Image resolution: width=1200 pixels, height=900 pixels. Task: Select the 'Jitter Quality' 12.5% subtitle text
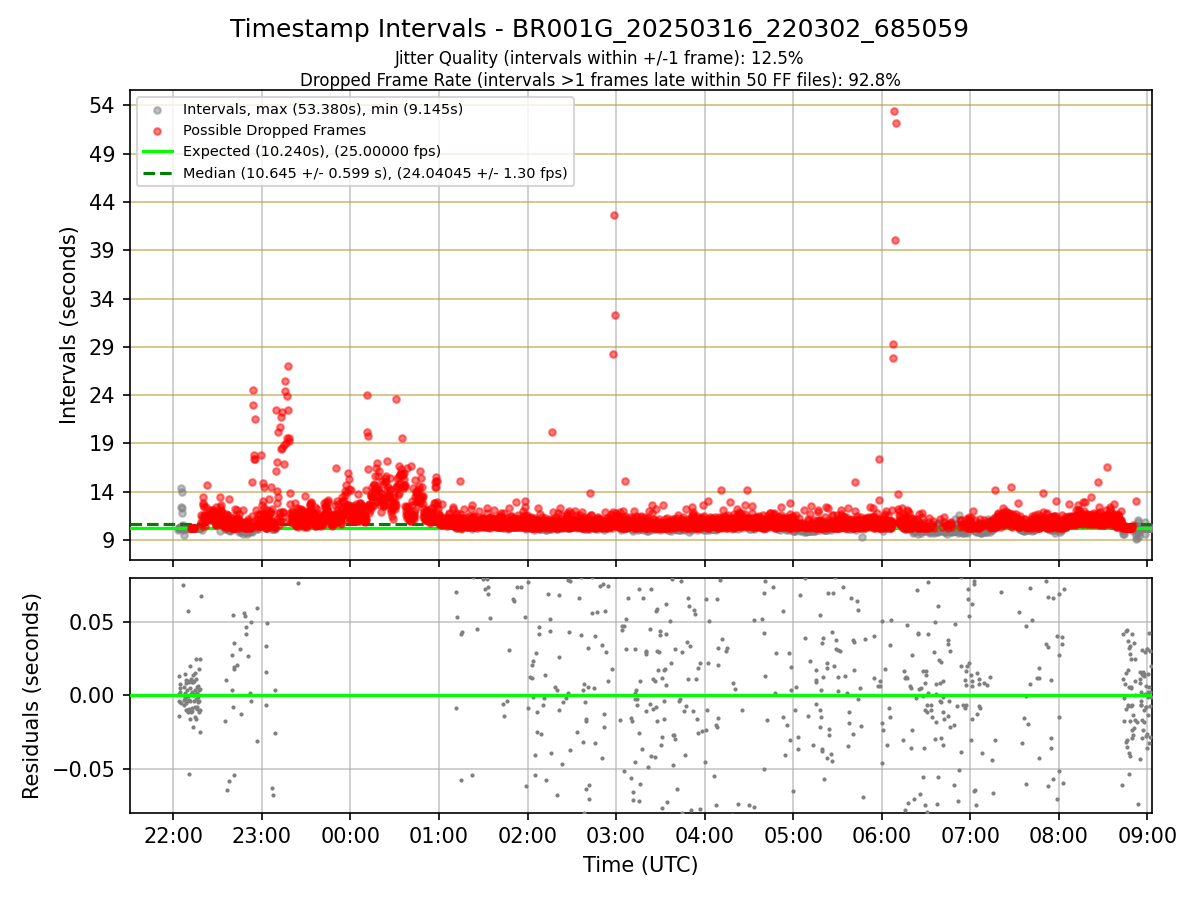[x=599, y=58]
